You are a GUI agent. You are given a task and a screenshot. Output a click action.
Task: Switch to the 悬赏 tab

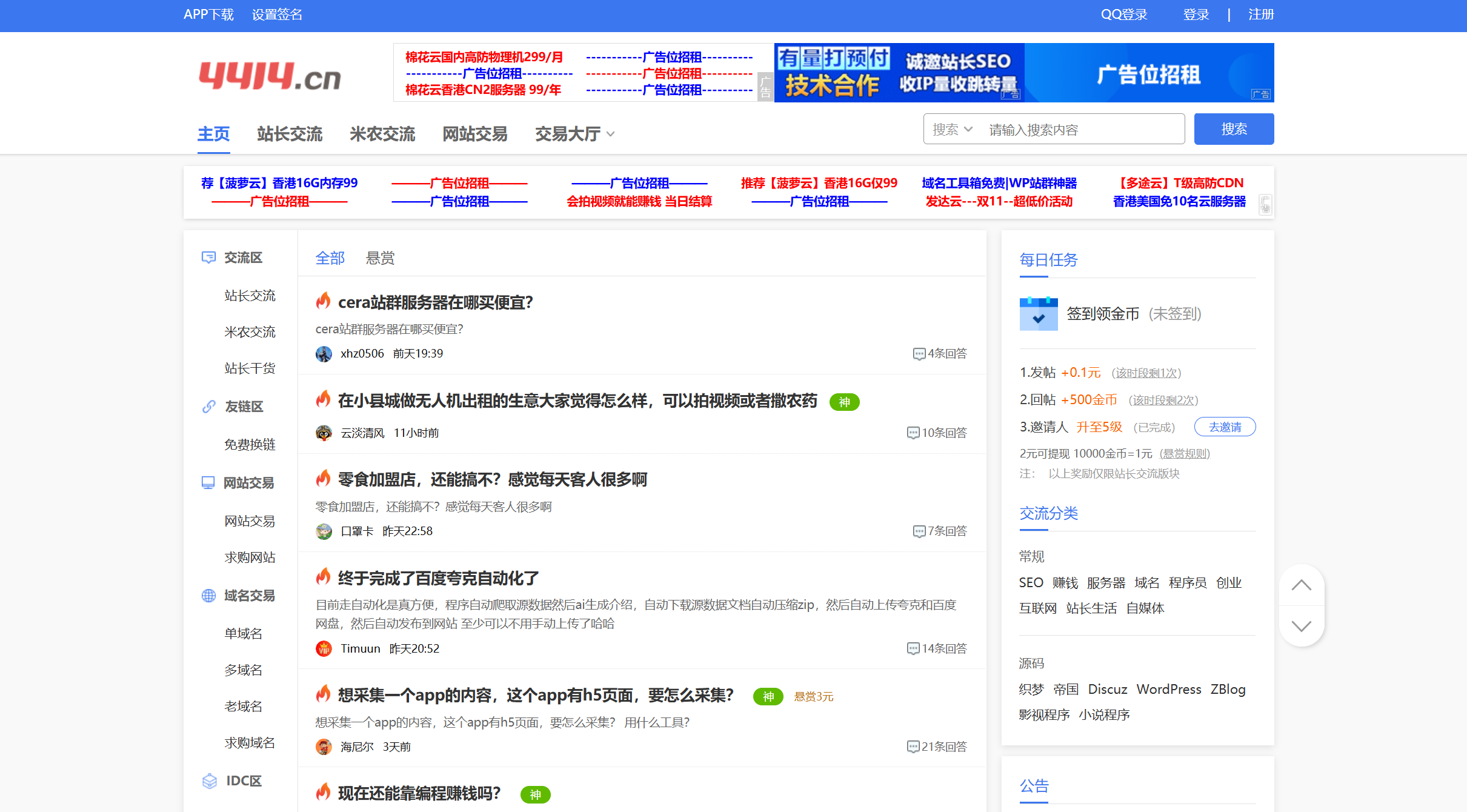click(380, 258)
